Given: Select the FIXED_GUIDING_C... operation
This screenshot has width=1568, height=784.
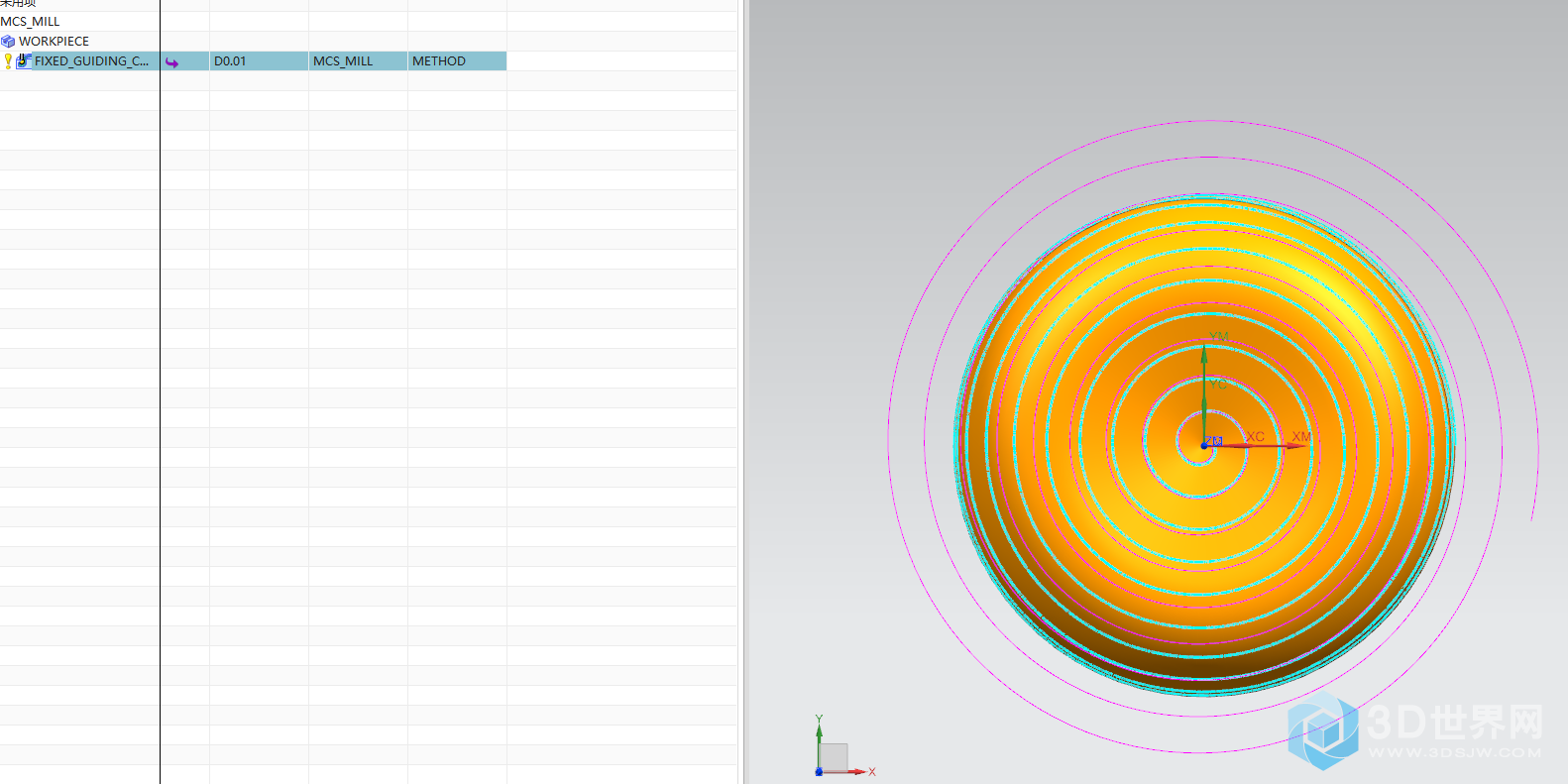Looking at the screenshot, I should click(91, 61).
